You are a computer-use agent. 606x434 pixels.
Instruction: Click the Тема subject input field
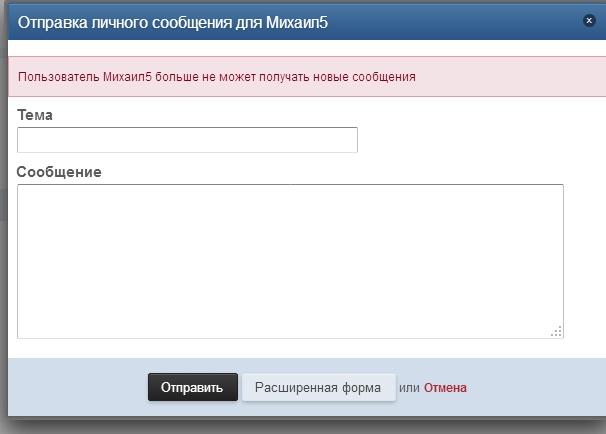point(187,140)
